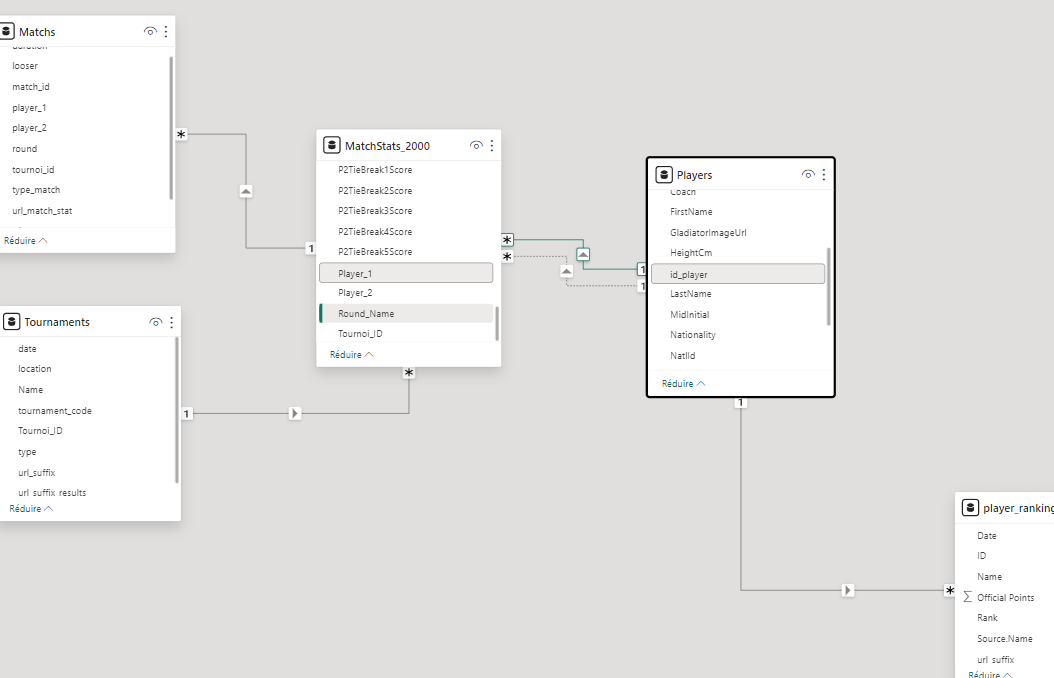This screenshot has width=1054, height=678.
Task: Collapse the MatchStats_2000 table with Réduire
Action: click(x=352, y=355)
